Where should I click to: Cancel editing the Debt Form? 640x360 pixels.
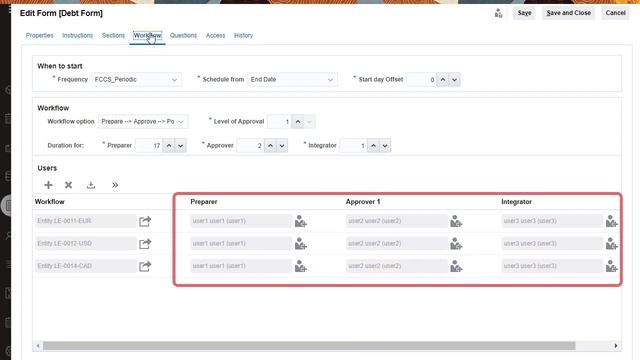point(616,13)
